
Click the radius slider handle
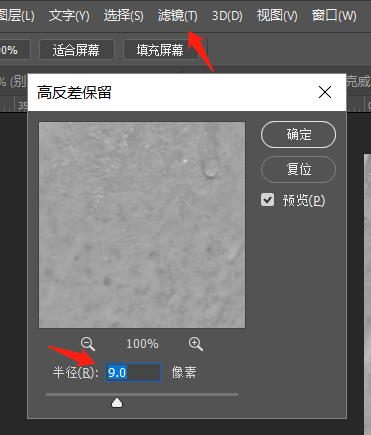[117, 403]
